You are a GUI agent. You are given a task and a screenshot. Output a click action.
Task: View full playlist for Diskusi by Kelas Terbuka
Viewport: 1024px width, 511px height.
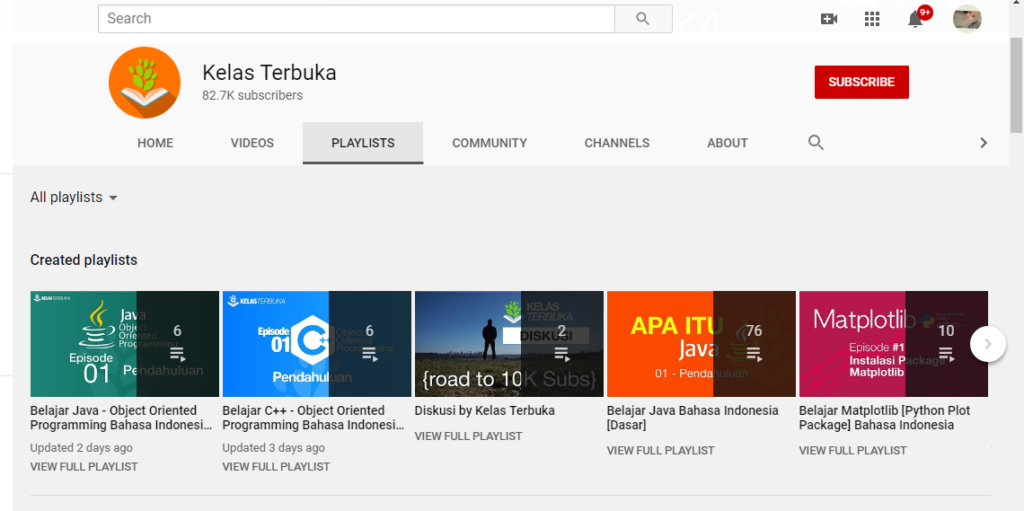[x=468, y=436]
